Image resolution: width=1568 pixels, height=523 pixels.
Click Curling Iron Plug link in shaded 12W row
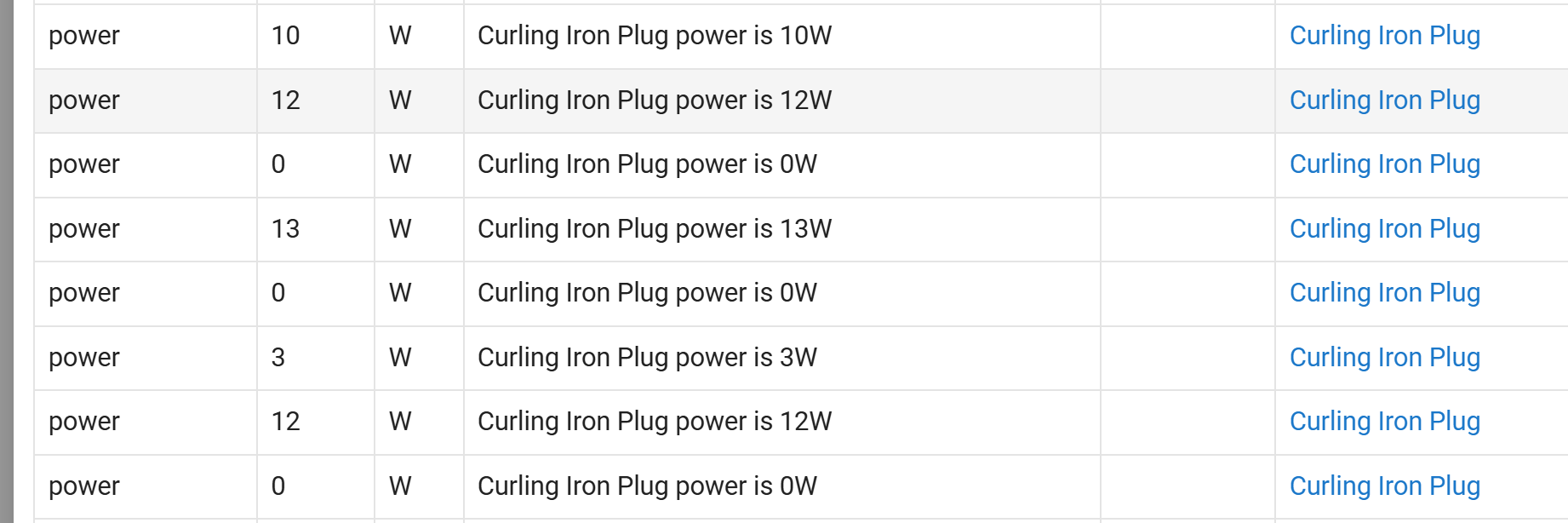[x=1384, y=101]
